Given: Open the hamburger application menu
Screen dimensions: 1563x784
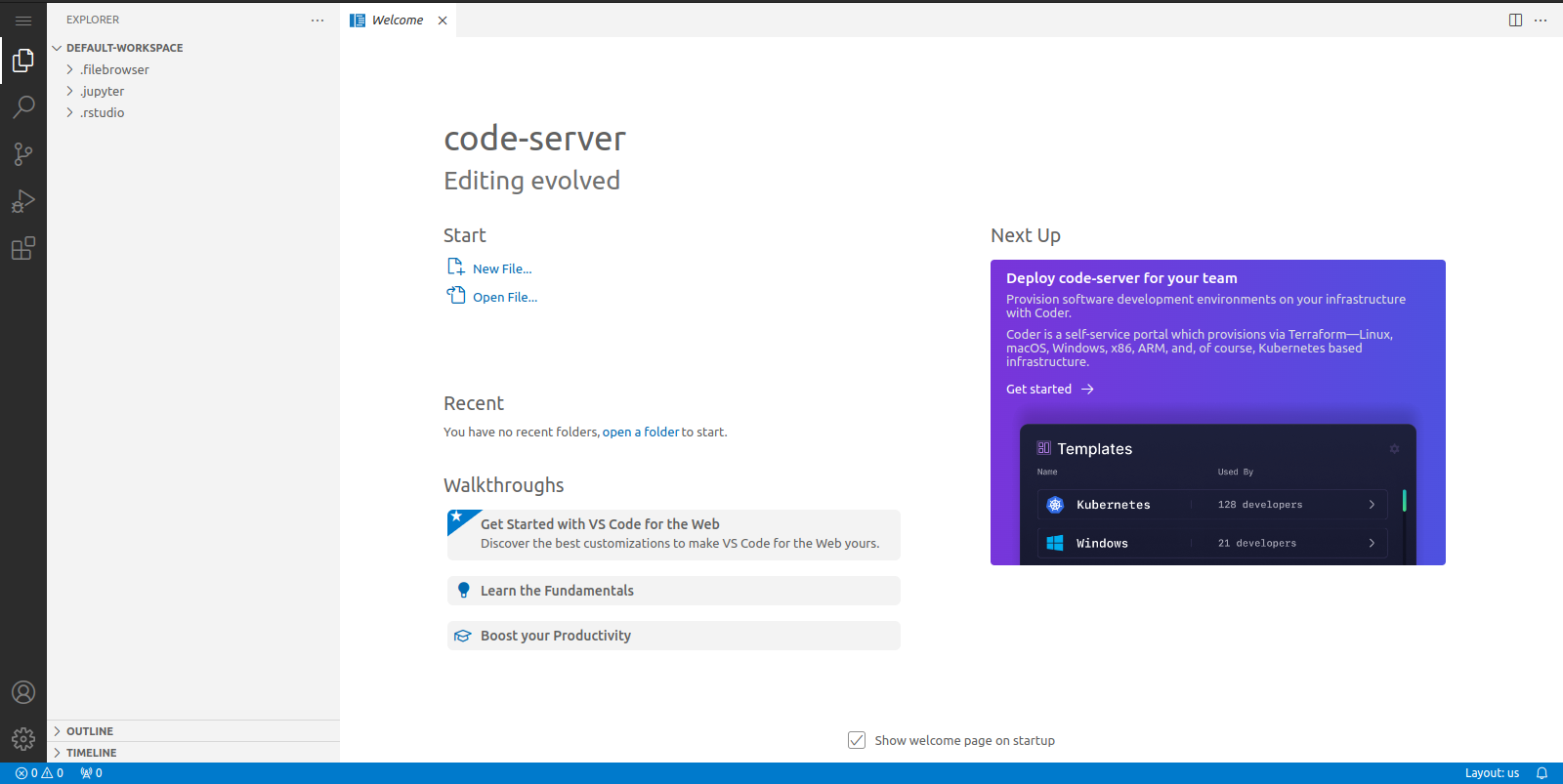Looking at the screenshot, I should pos(23,21).
